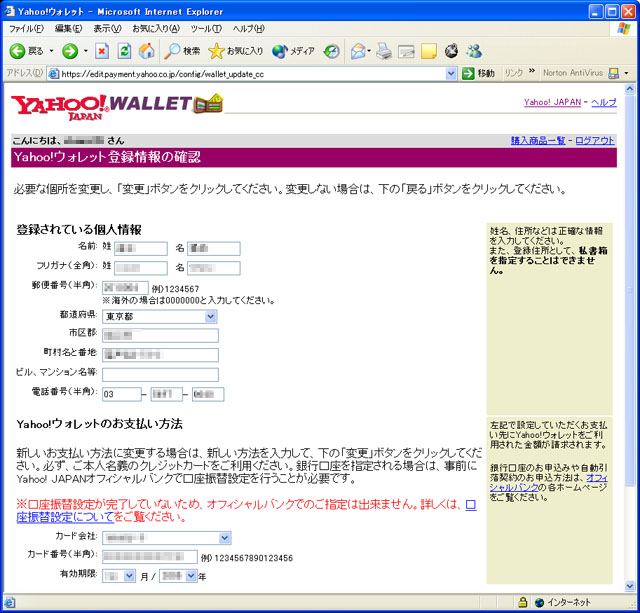Screen dimensions: 640x613
Task: Open the 購入商品一覧 link
Action: point(538,140)
